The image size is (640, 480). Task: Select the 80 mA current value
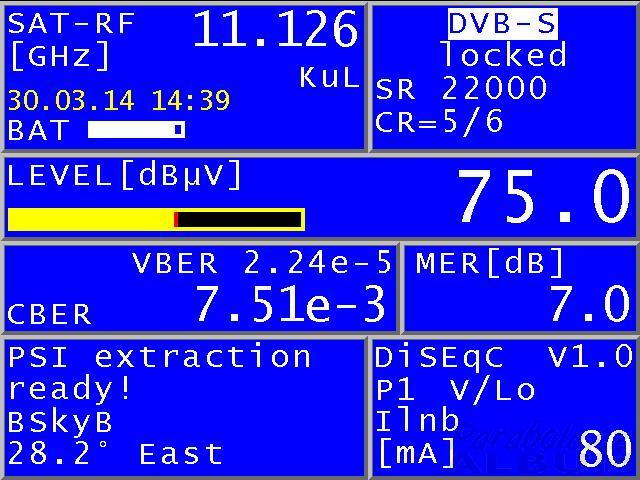(x=605, y=449)
